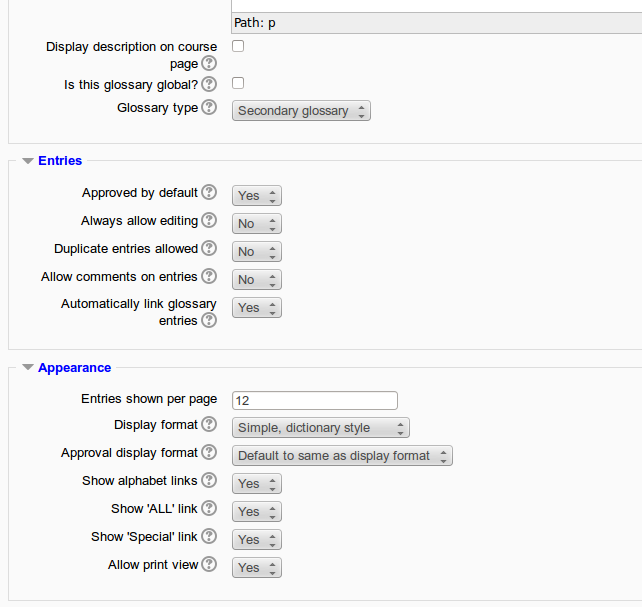Open the Display format dropdown
The height and width of the screenshot is (607, 642).
click(x=321, y=428)
